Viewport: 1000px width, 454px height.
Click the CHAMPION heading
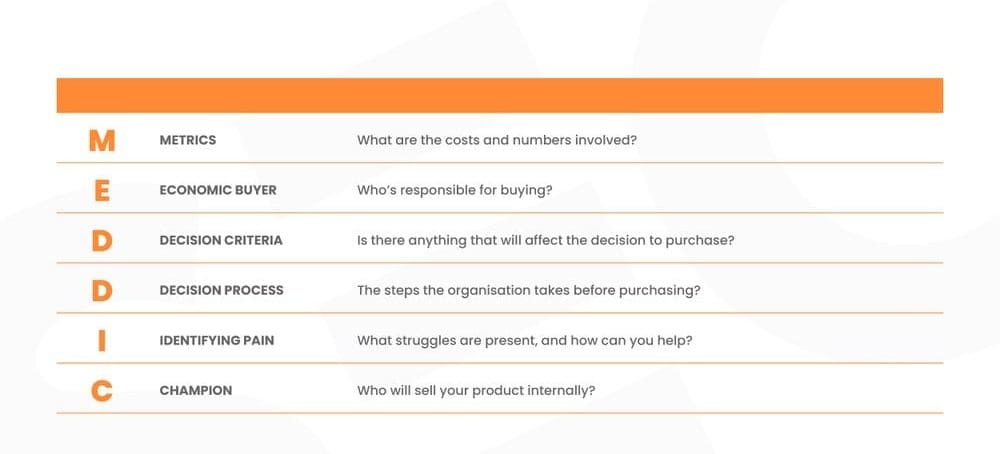195,390
